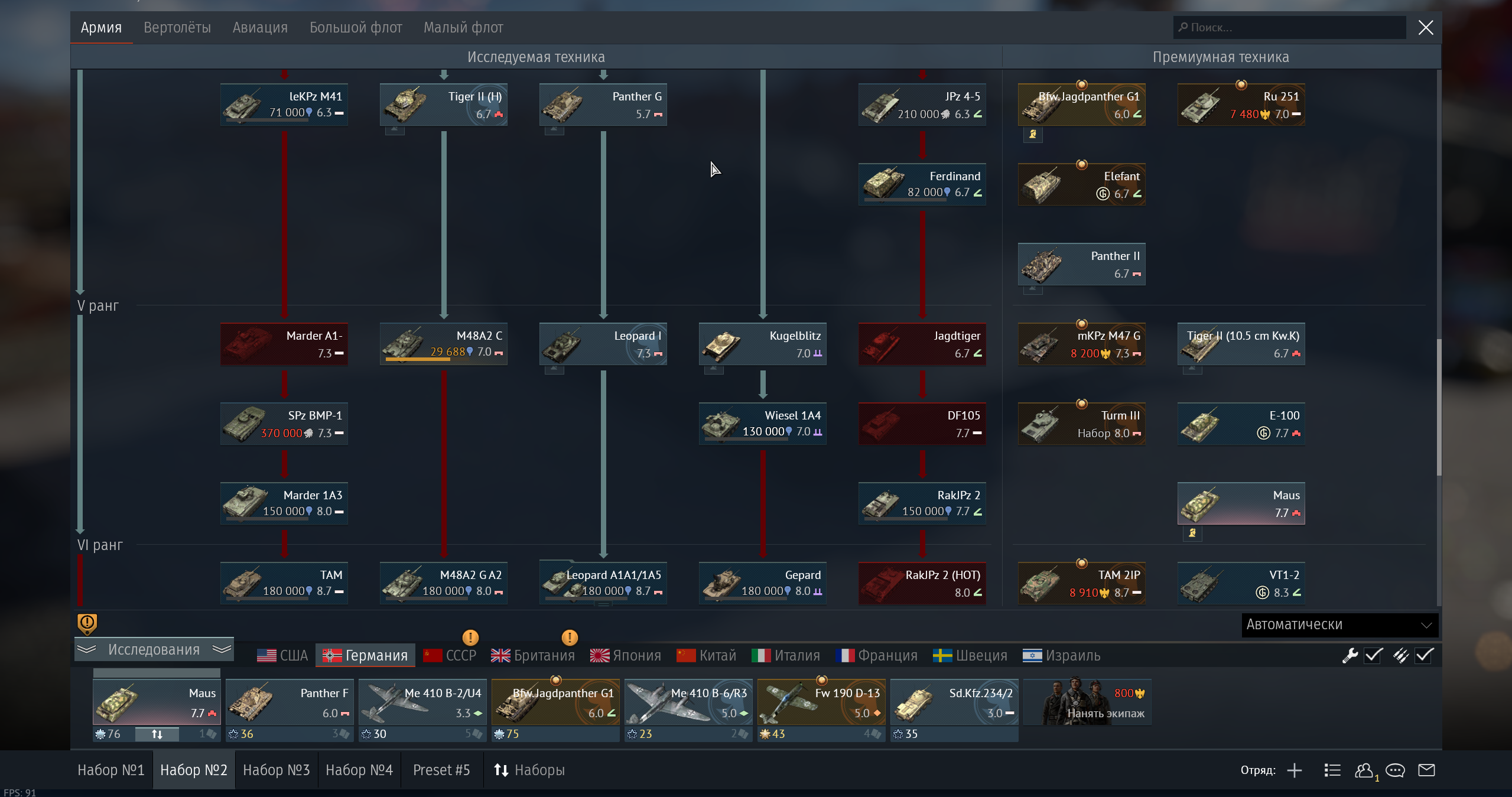The width and height of the screenshot is (1512, 797).
Task: Close the research tree window
Action: [1426, 27]
